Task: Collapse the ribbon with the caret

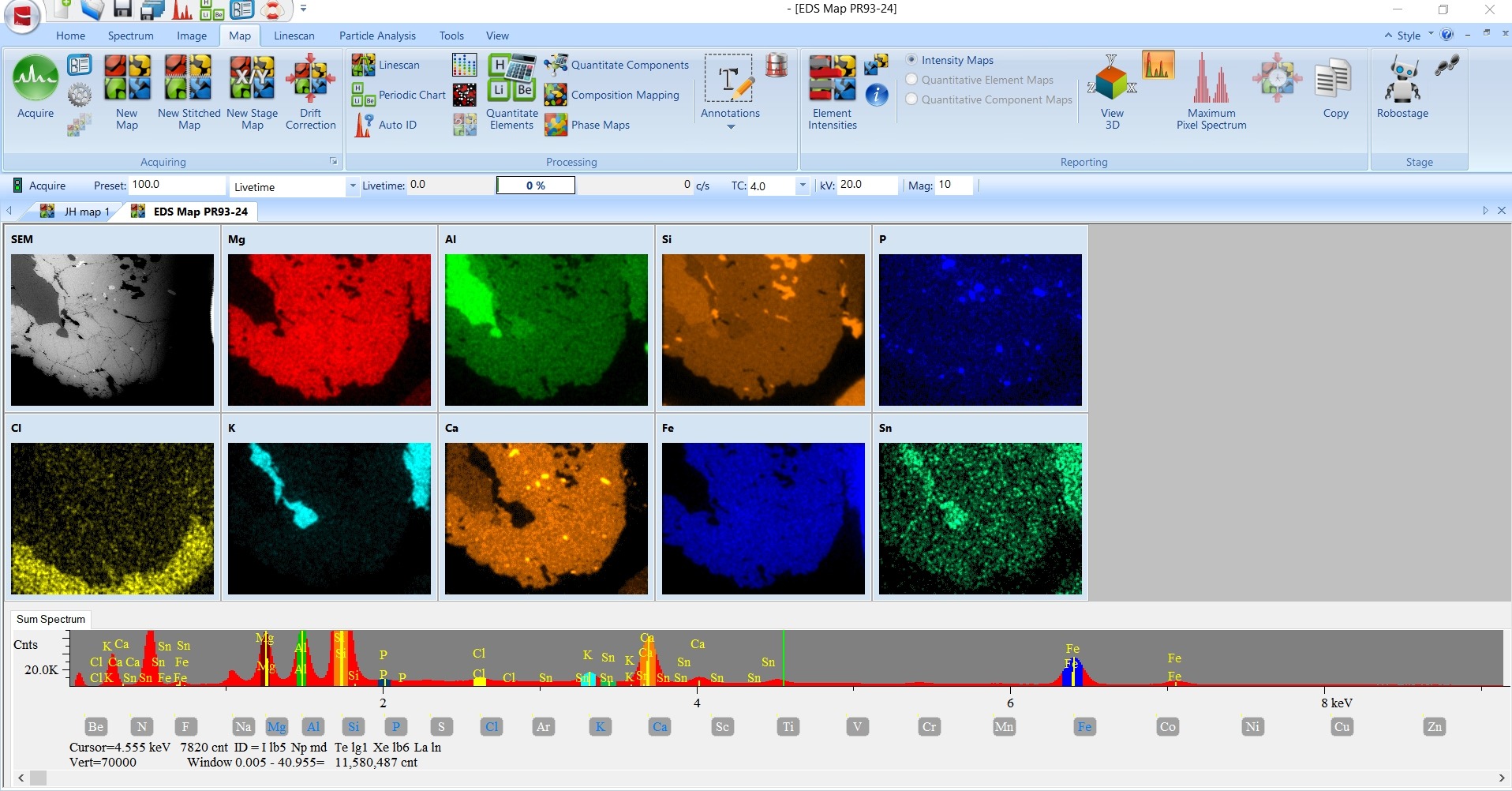Action: (1388, 36)
